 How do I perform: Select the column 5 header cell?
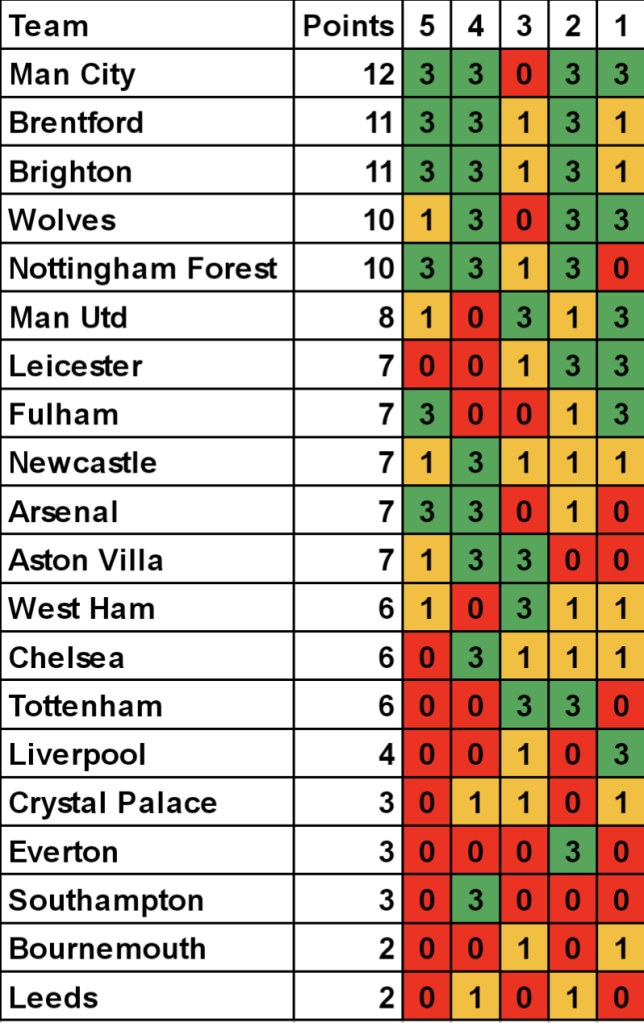coord(427,25)
